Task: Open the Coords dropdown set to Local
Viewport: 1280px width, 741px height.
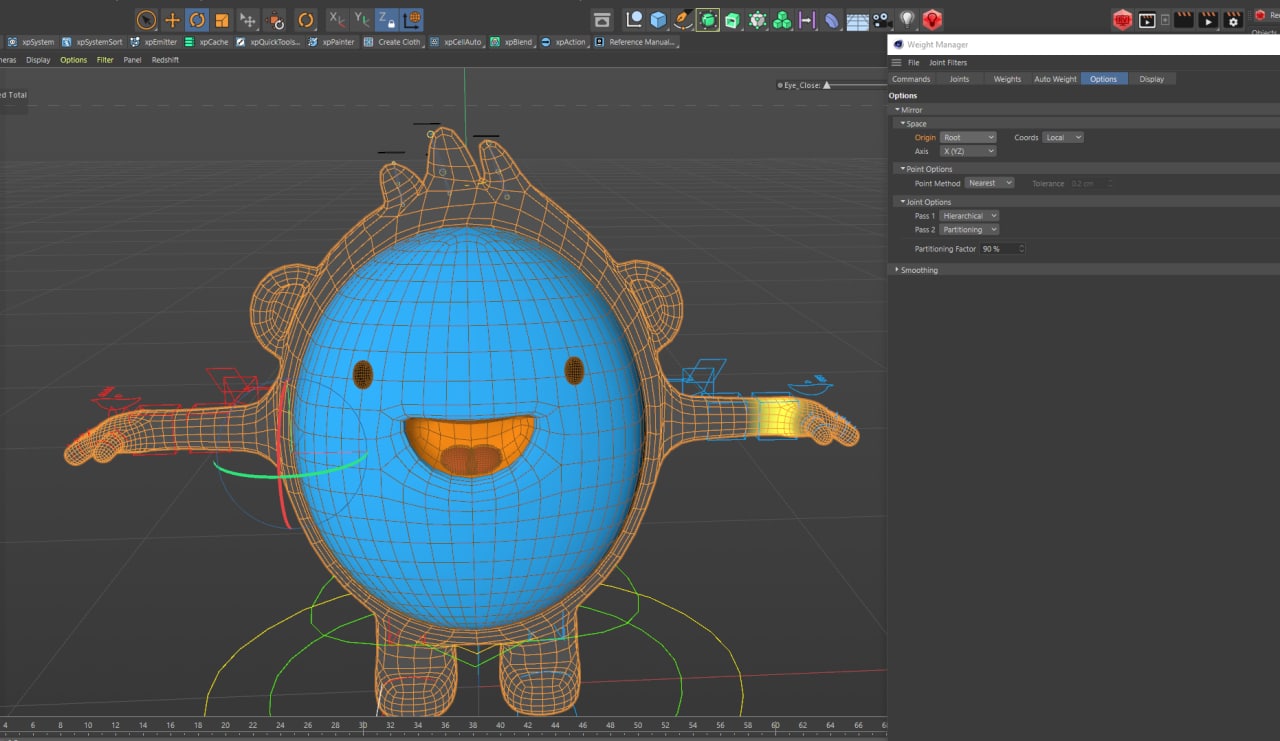Action: point(1063,137)
